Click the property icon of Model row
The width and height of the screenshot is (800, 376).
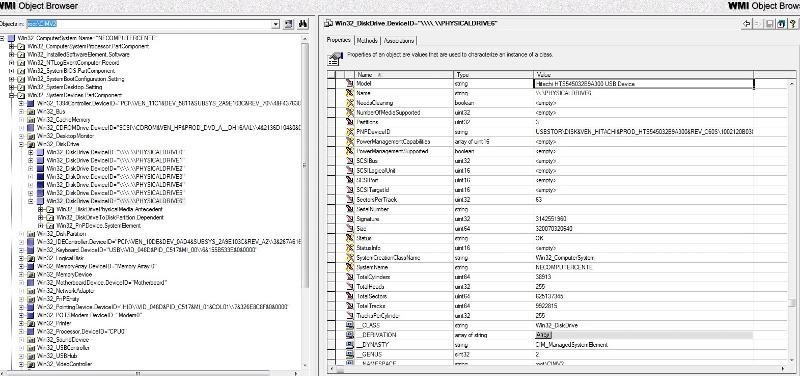(x=349, y=83)
